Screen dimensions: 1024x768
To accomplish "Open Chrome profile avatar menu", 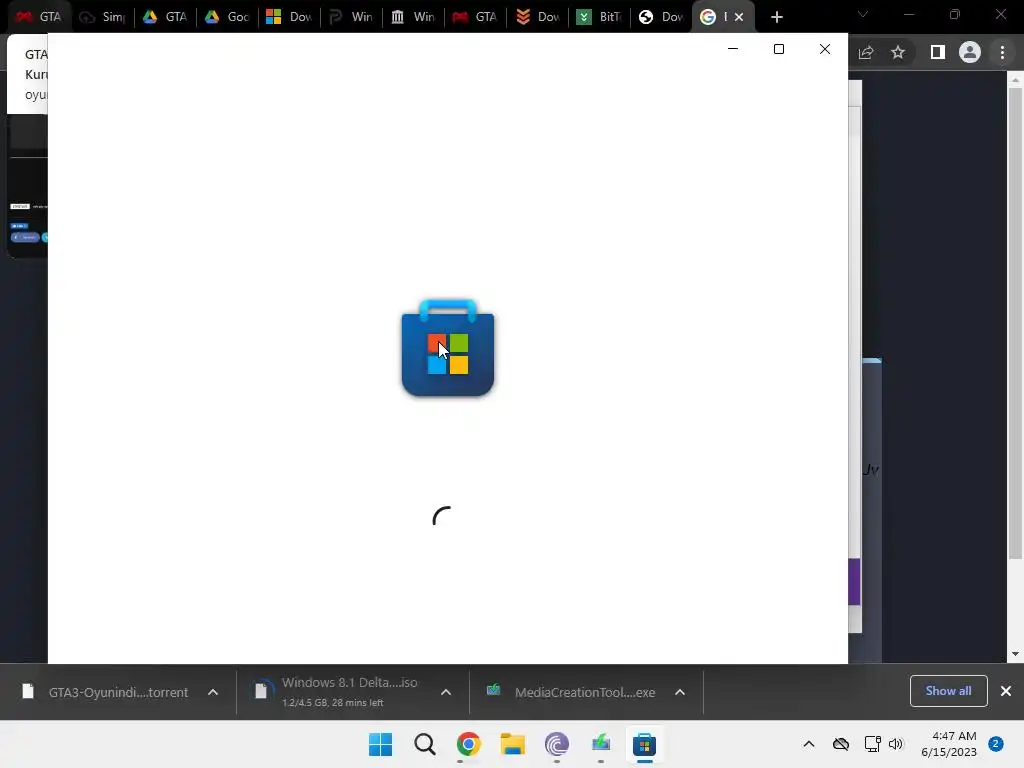I will [970, 52].
